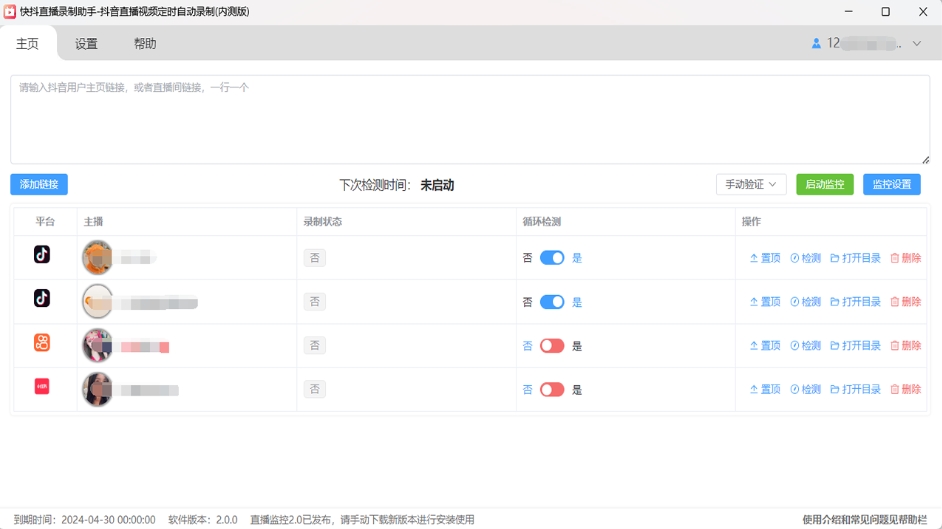942x529 pixels.
Task: Click 打开目录 in the first row
Action: coord(855,258)
